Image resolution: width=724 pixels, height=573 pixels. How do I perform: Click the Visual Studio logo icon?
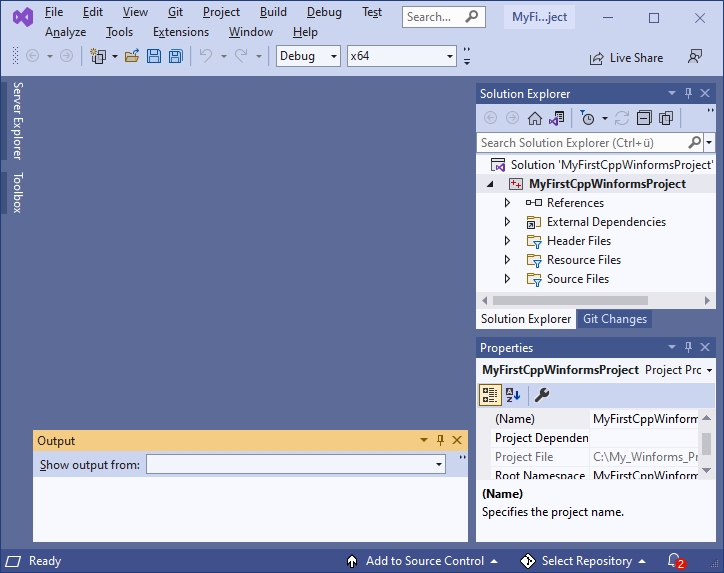(23, 17)
